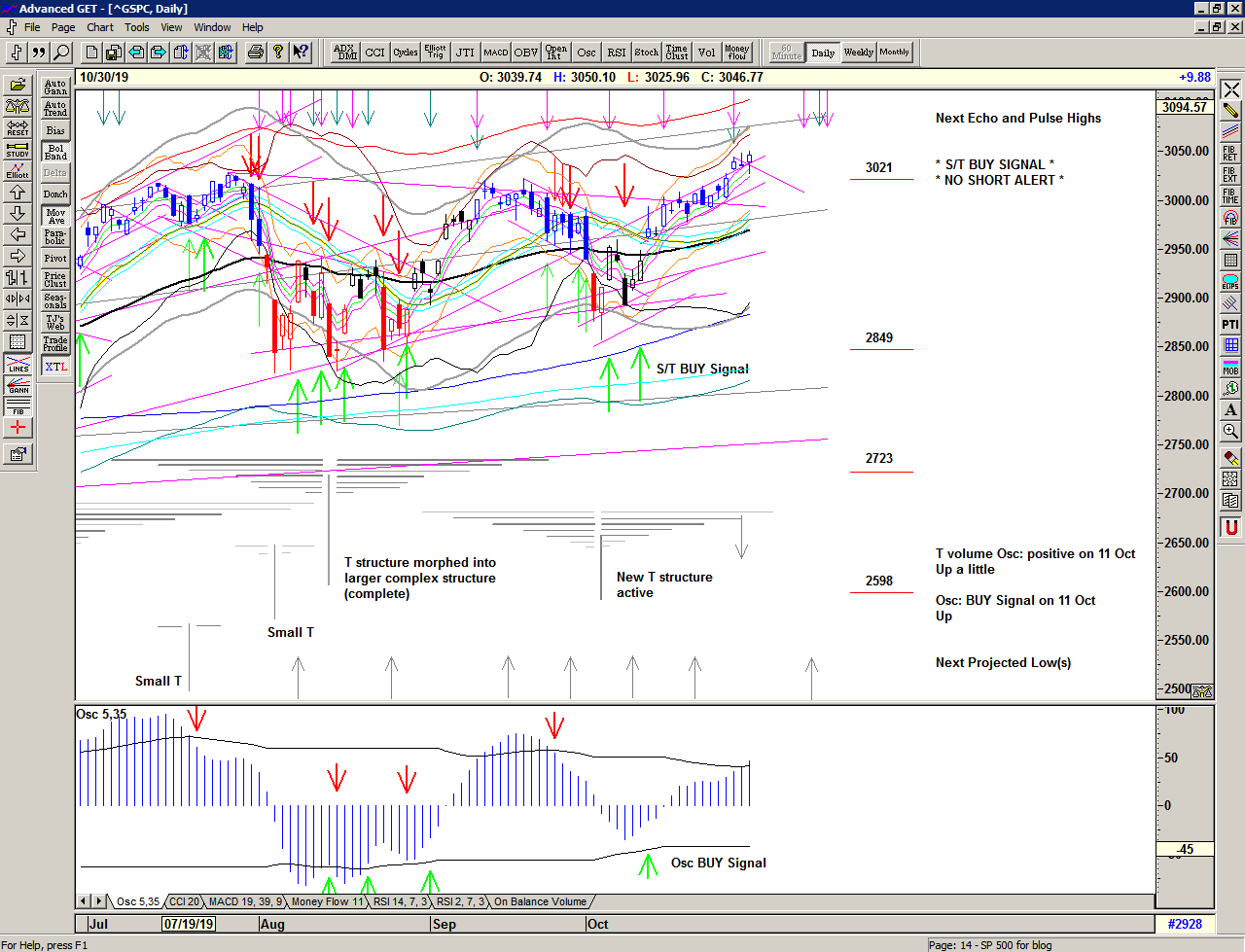Open the STUDY tool
The height and width of the screenshot is (952, 1245).
pos(18,151)
